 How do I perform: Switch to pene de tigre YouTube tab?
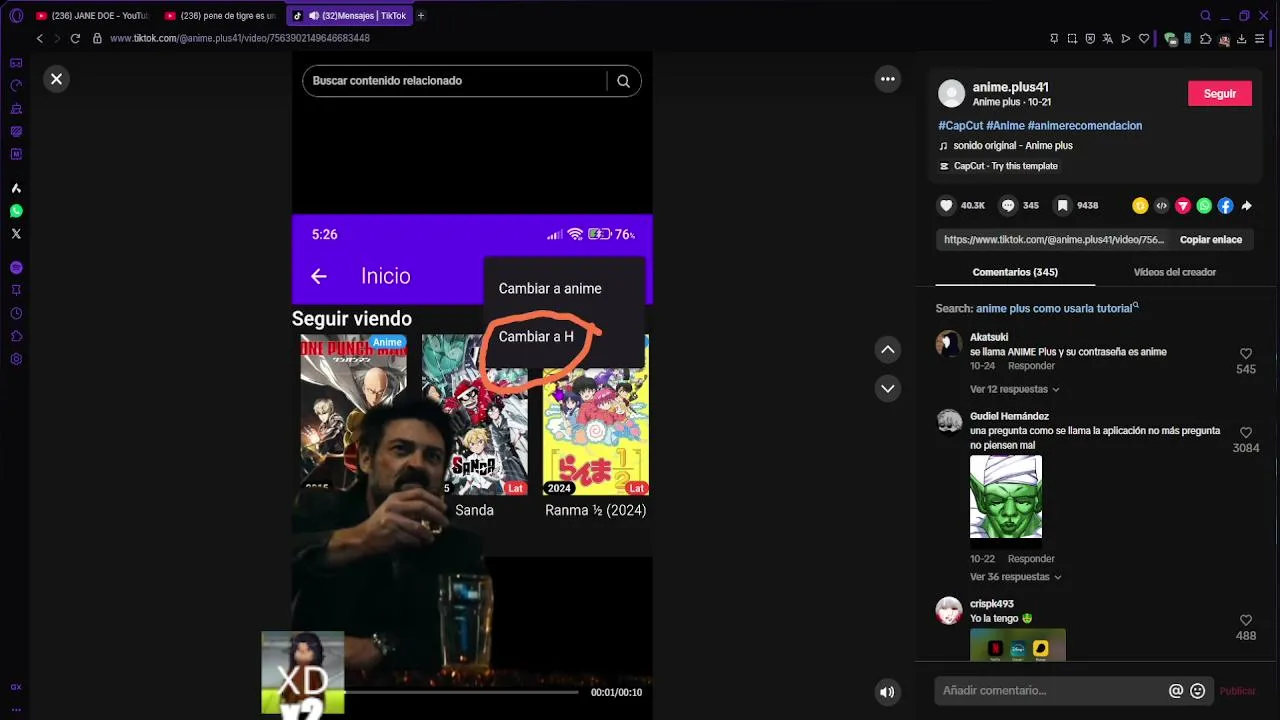pos(219,16)
